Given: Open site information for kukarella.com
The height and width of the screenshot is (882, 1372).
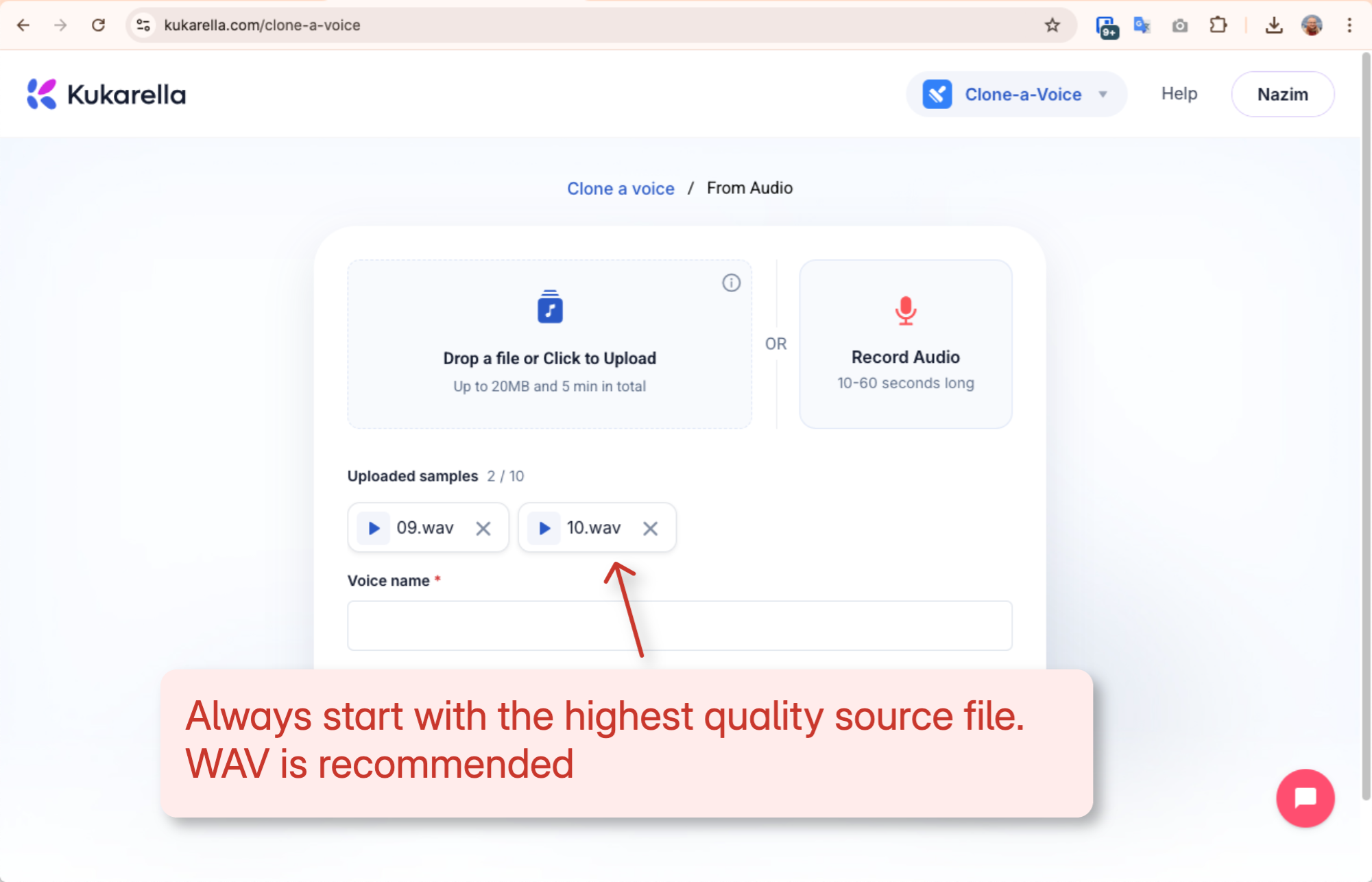Looking at the screenshot, I should coord(143,25).
